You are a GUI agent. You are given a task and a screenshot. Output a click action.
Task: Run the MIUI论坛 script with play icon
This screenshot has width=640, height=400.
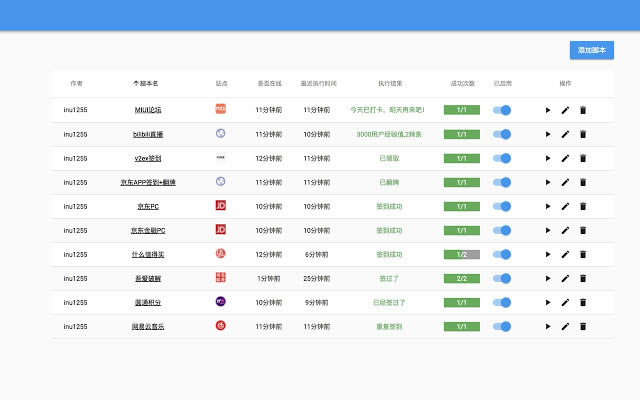pos(548,110)
